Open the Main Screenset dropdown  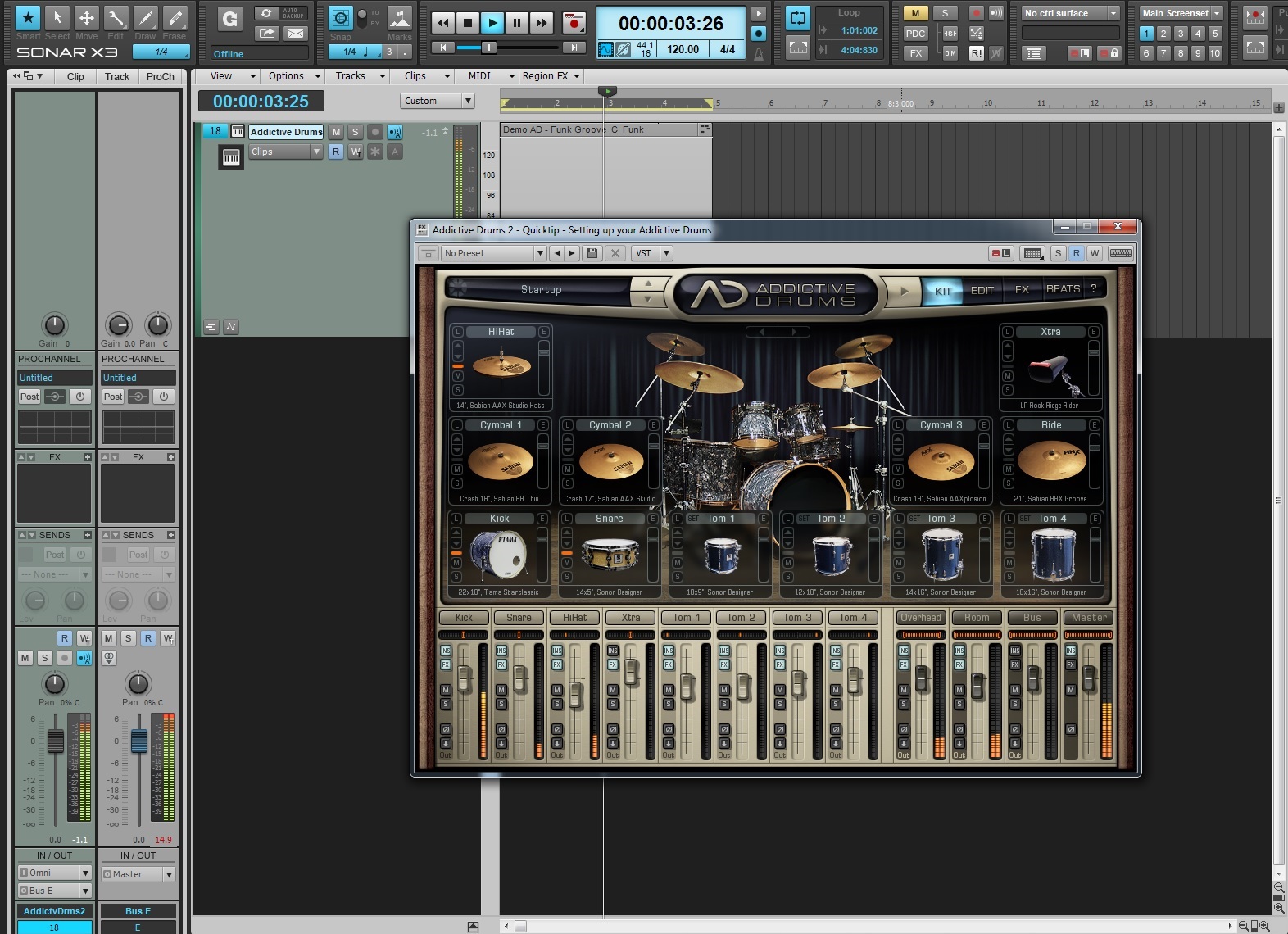(x=1181, y=13)
